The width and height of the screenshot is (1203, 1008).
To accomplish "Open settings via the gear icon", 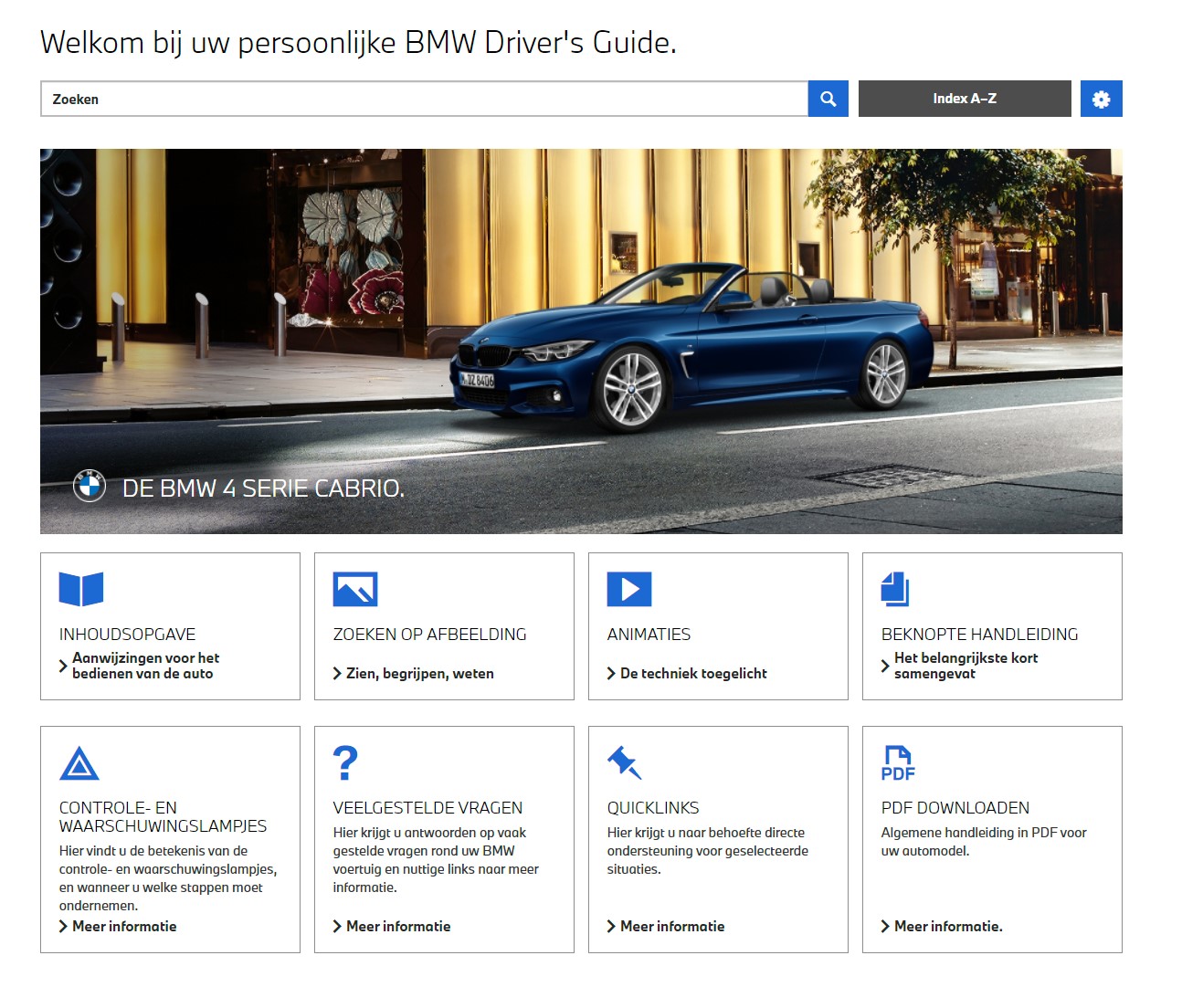I will click(1101, 99).
